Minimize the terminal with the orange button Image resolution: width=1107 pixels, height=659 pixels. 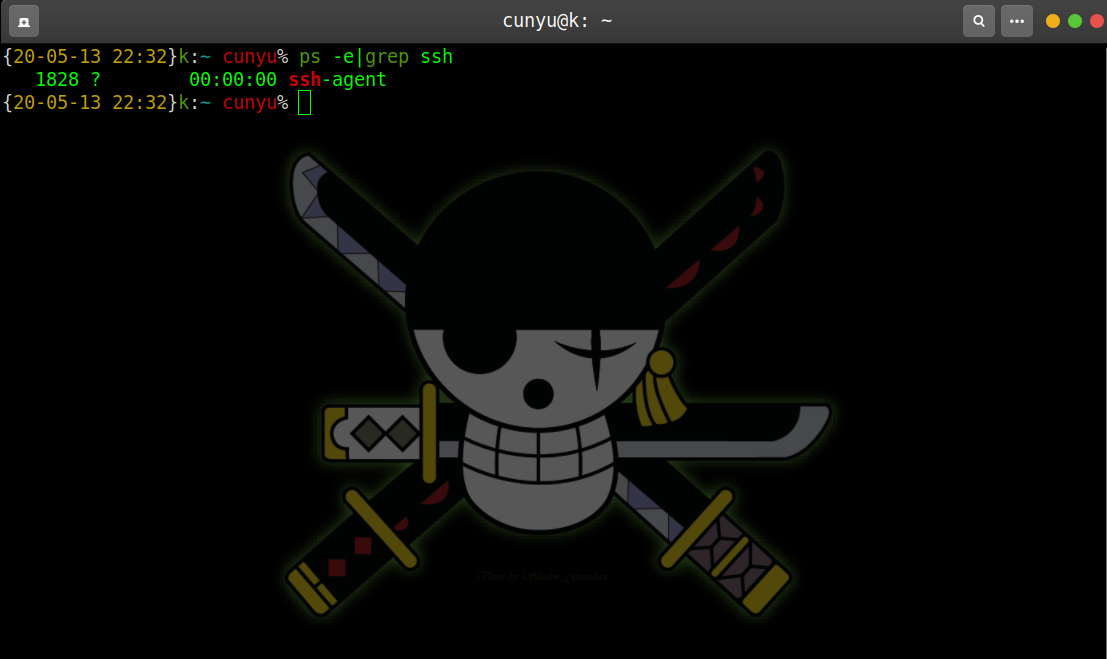click(1053, 21)
